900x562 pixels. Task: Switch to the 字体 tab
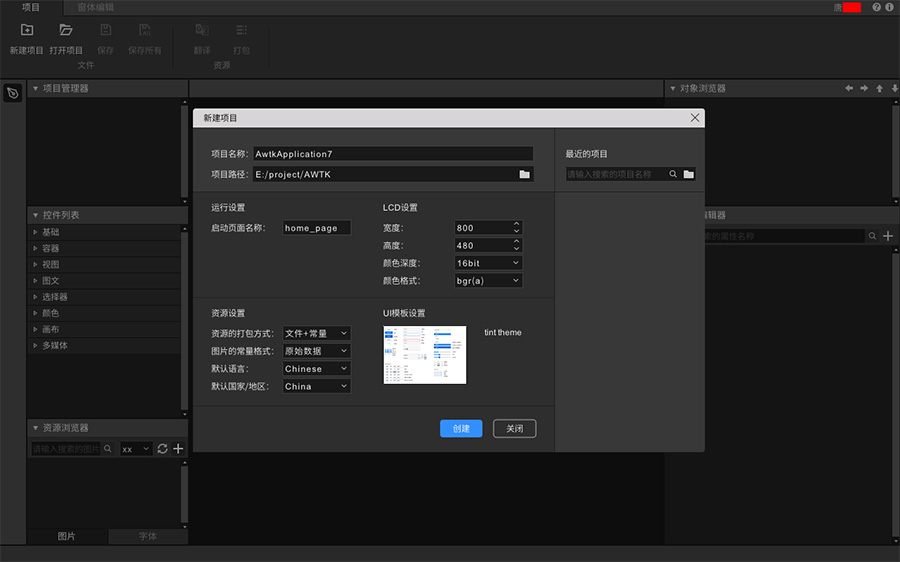point(147,537)
